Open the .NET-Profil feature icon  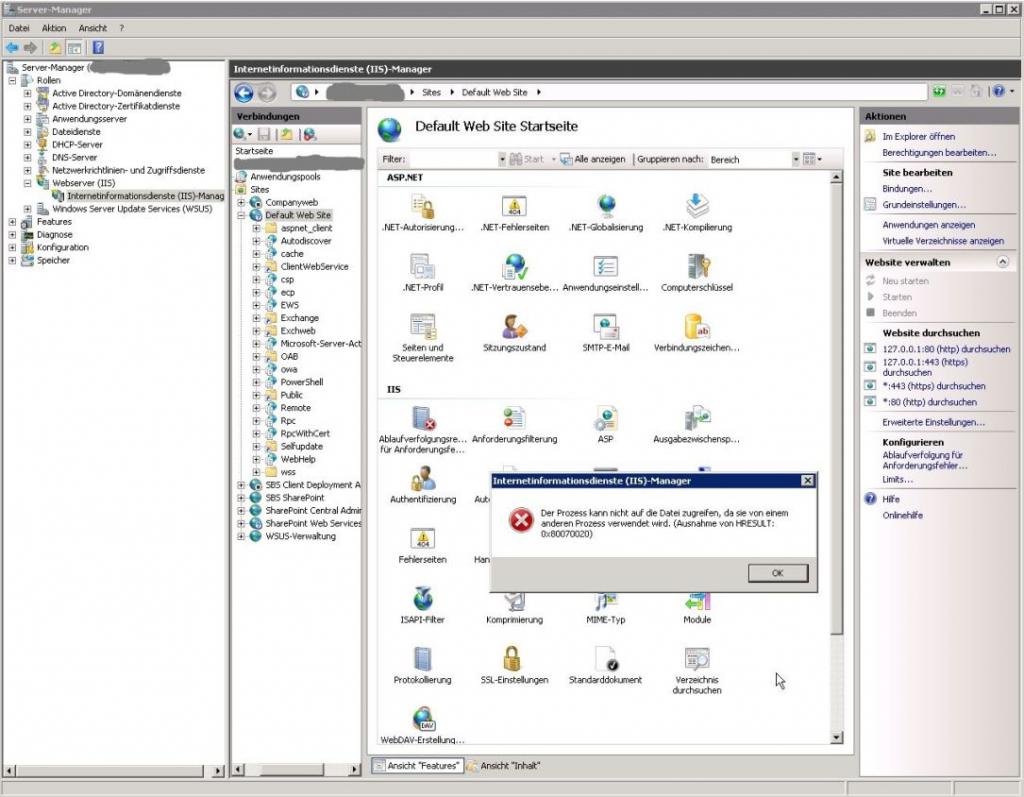coord(423,267)
